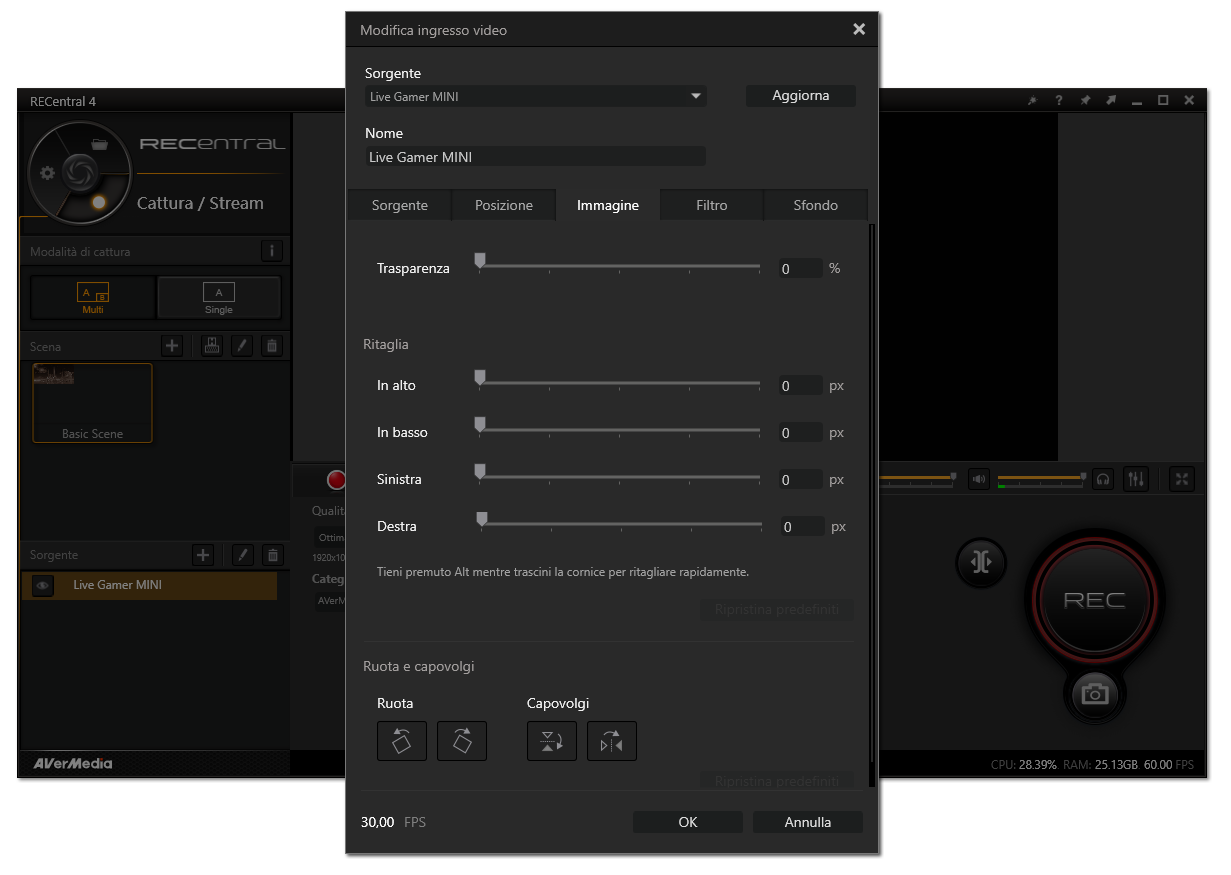Image resolution: width=1231 pixels, height=875 pixels.
Task: Click the center aperture of the radial menu
Action: pyautogui.click(x=78, y=172)
